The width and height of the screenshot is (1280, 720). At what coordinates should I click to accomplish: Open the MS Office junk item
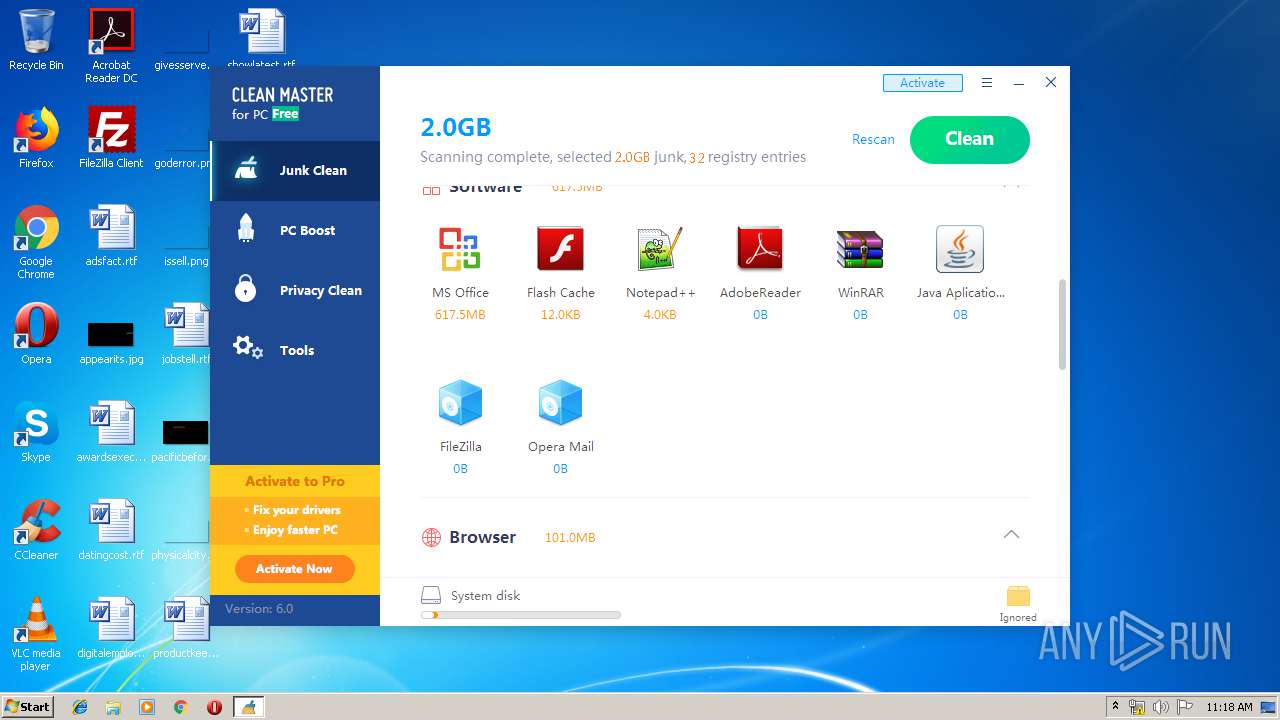tap(460, 249)
